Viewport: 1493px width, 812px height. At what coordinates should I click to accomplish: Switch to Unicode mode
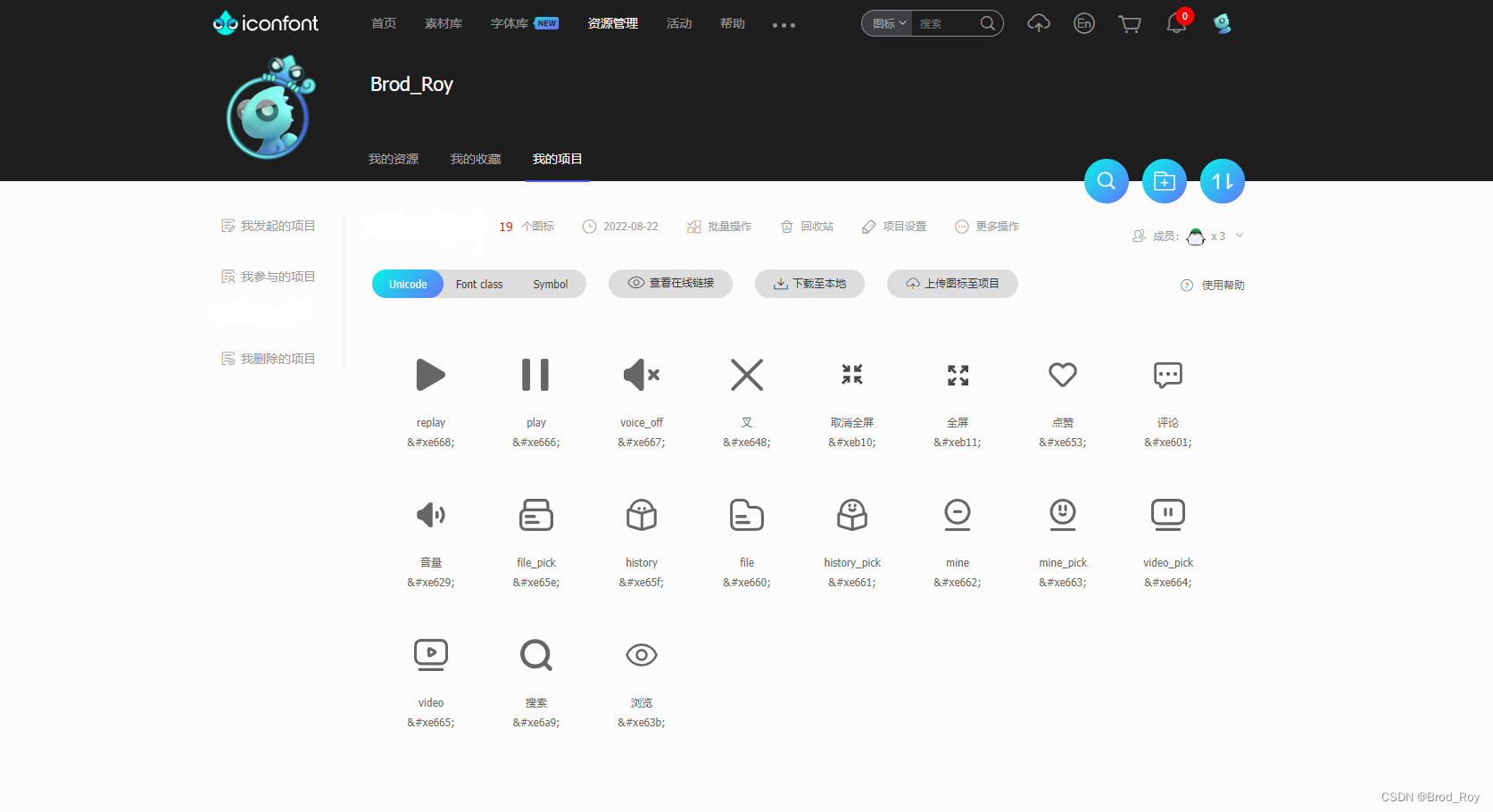(x=408, y=284)
